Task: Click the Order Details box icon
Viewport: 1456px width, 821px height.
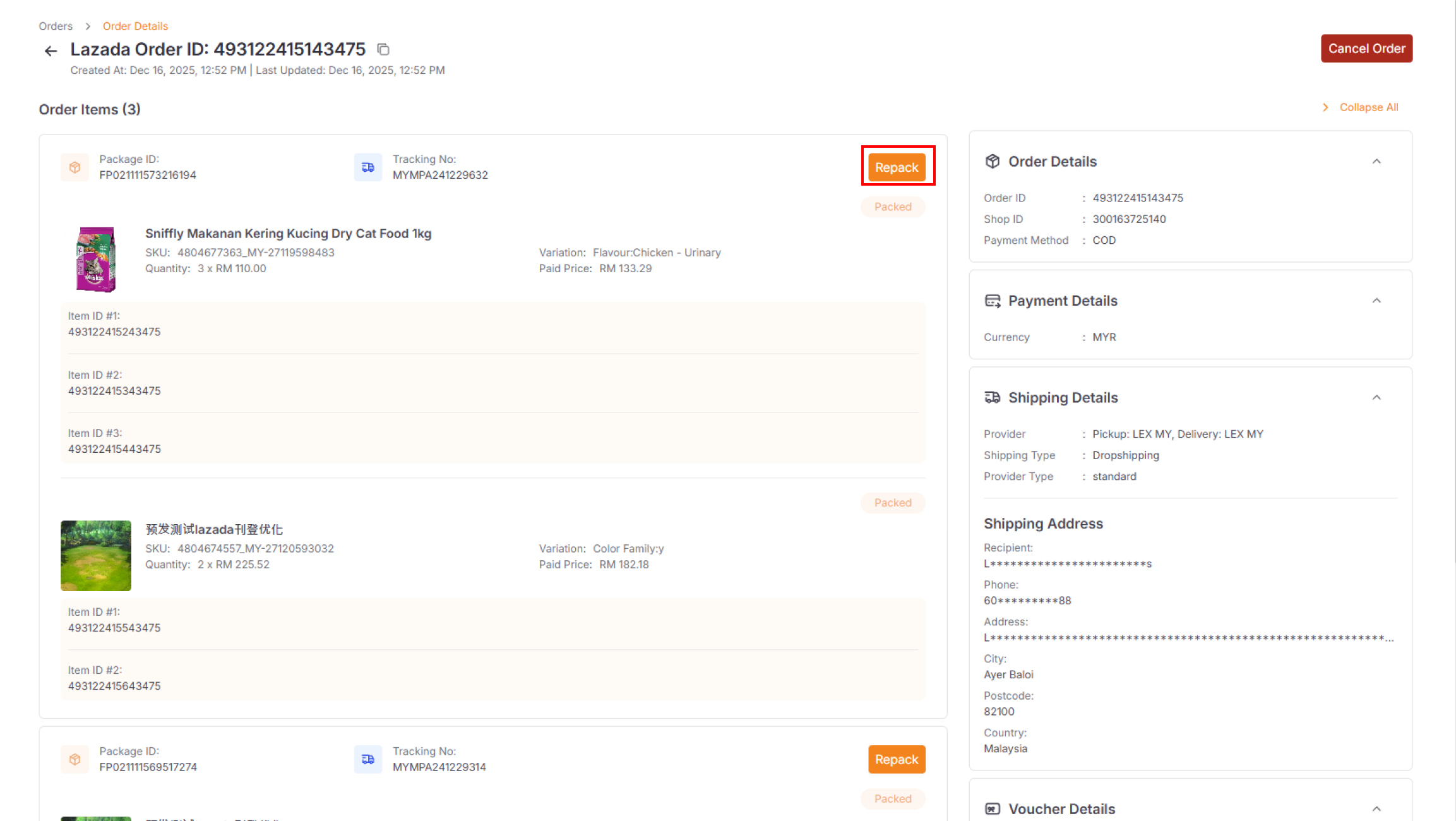Action: tap(992, 161)
